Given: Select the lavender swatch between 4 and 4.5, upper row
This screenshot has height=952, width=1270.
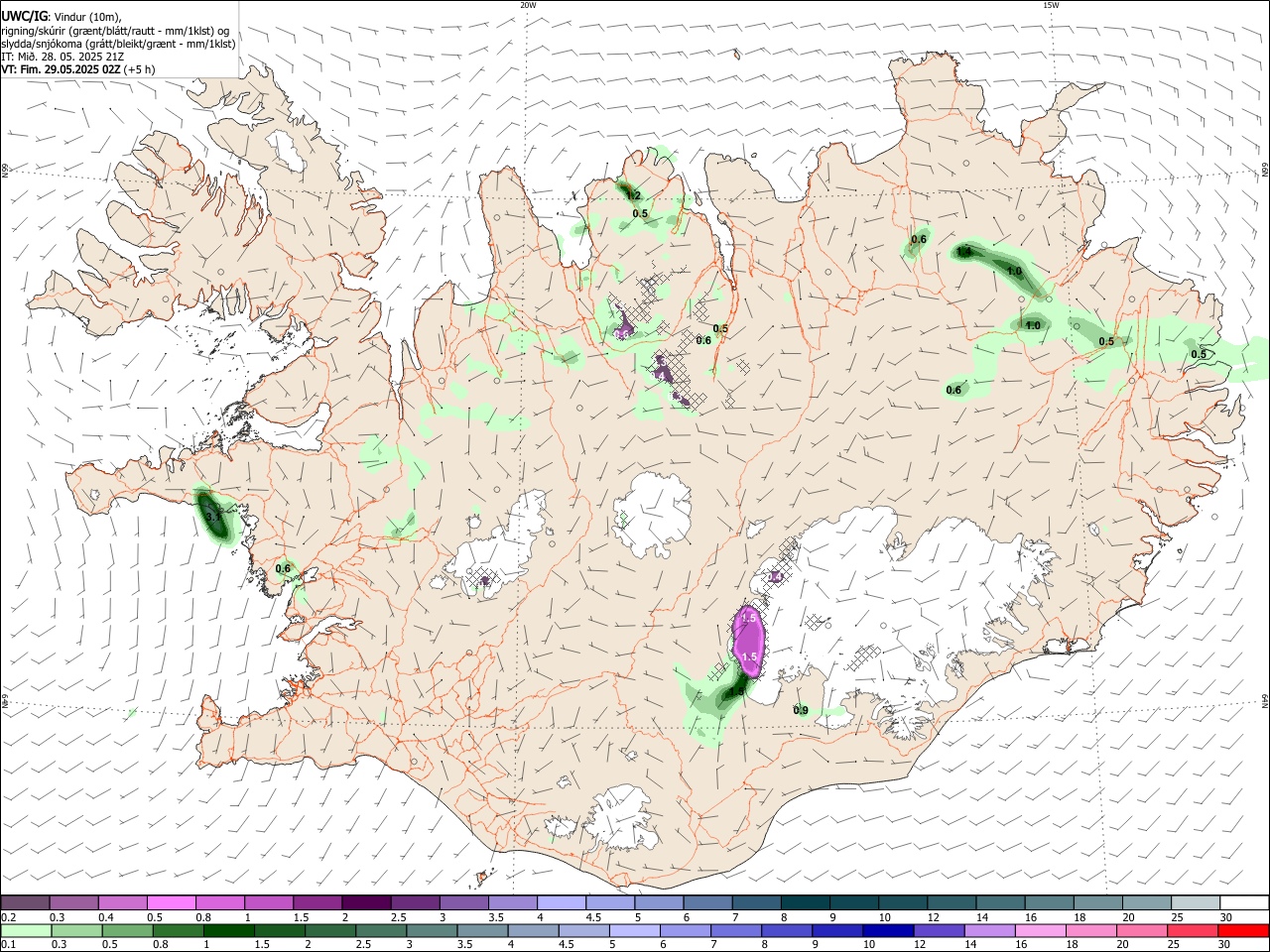Looking at the screenshot, I should [562, 903].
